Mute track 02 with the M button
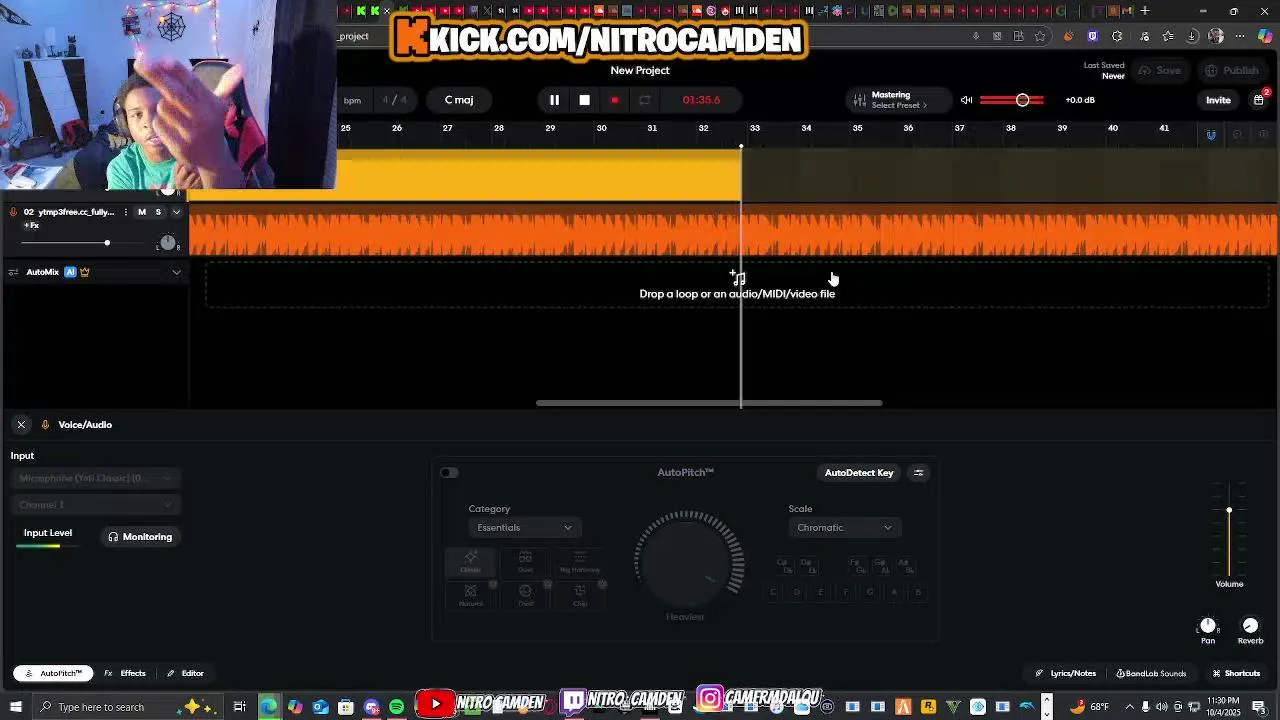The height and width of the screenshot is (720, 1280). [142, 212]
